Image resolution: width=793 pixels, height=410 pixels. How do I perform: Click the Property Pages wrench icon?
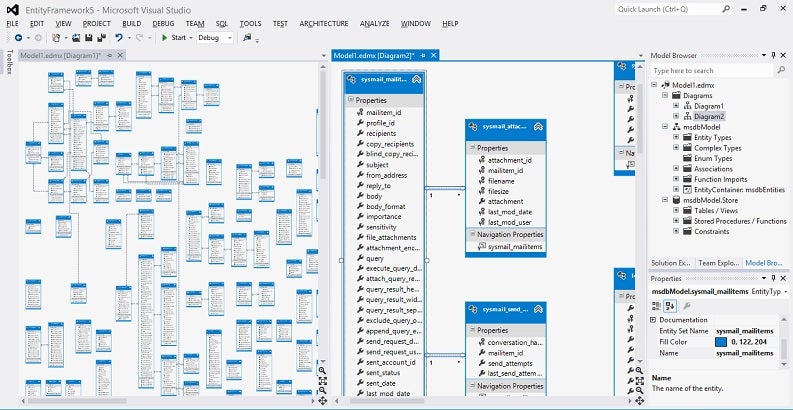pos(687,306)
